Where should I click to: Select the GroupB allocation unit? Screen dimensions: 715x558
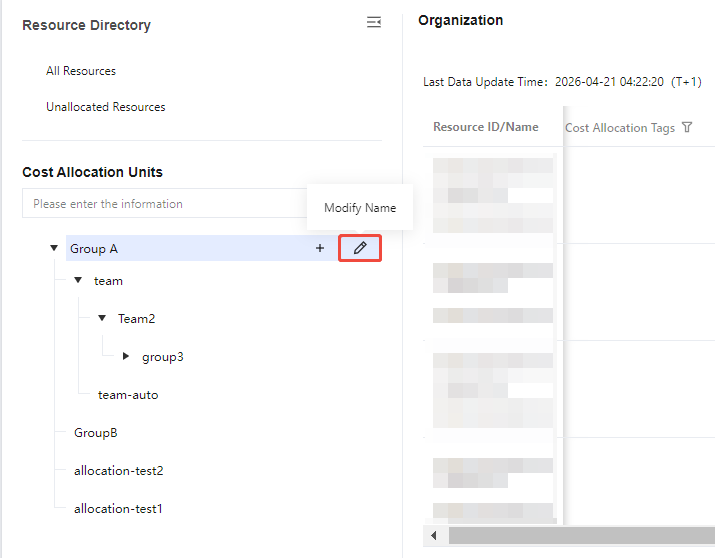click(96, 433)
